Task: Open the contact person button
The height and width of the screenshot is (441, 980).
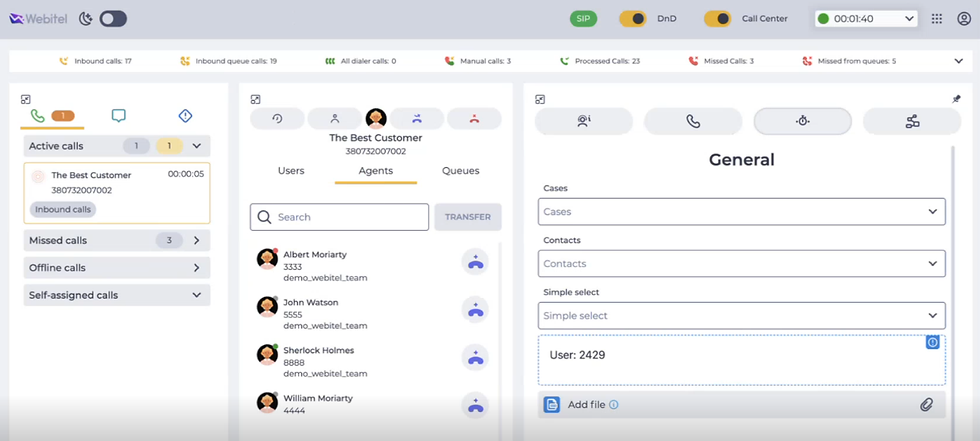Action: click(x=334, y=119)
